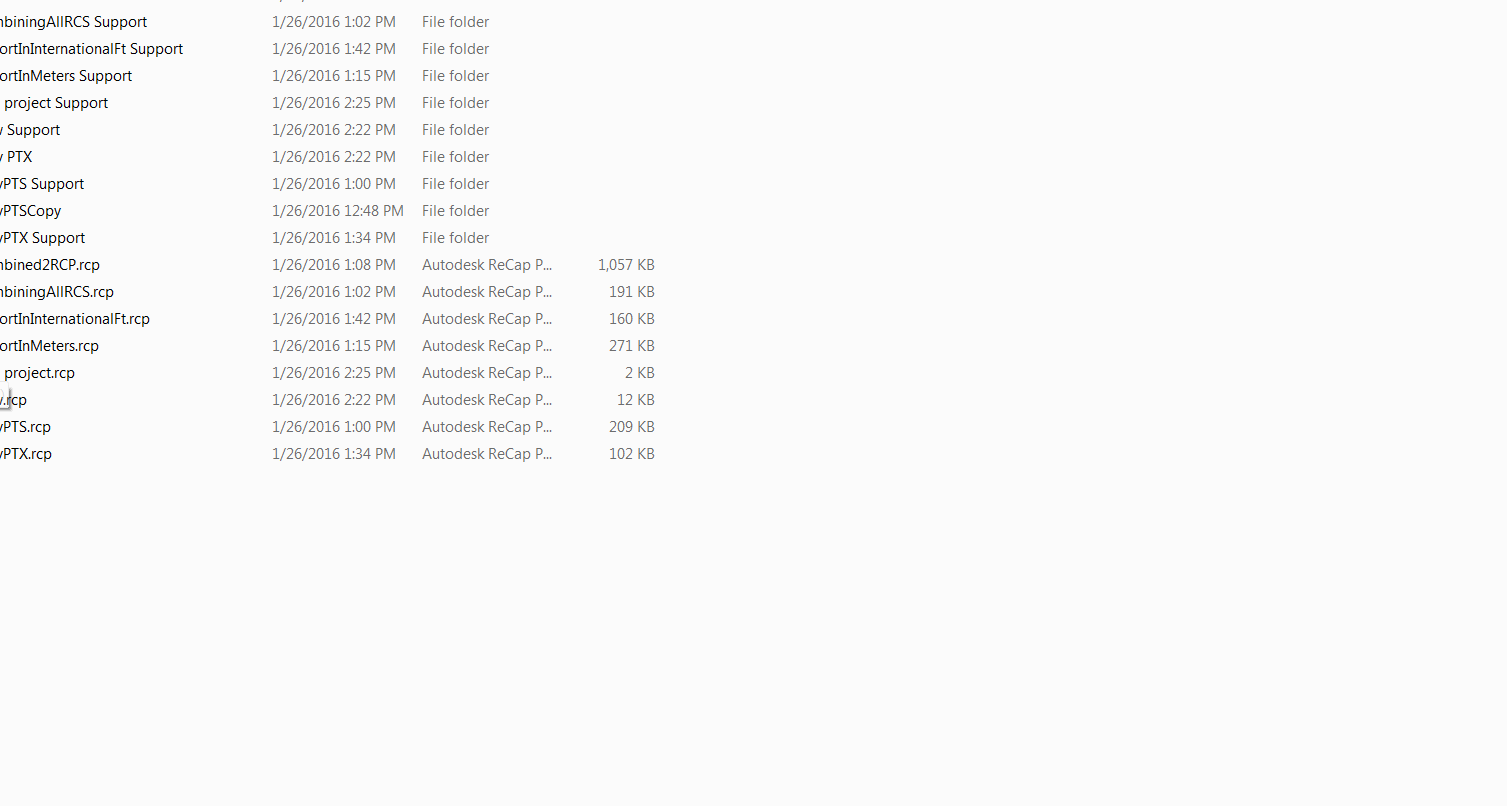Select the 'PTX Support' folder dated 1:34 PM

coord(43,238)
